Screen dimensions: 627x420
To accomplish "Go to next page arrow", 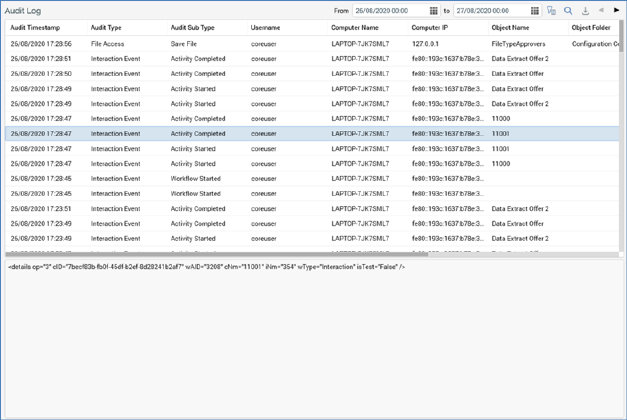I will (x=616, y=10).
